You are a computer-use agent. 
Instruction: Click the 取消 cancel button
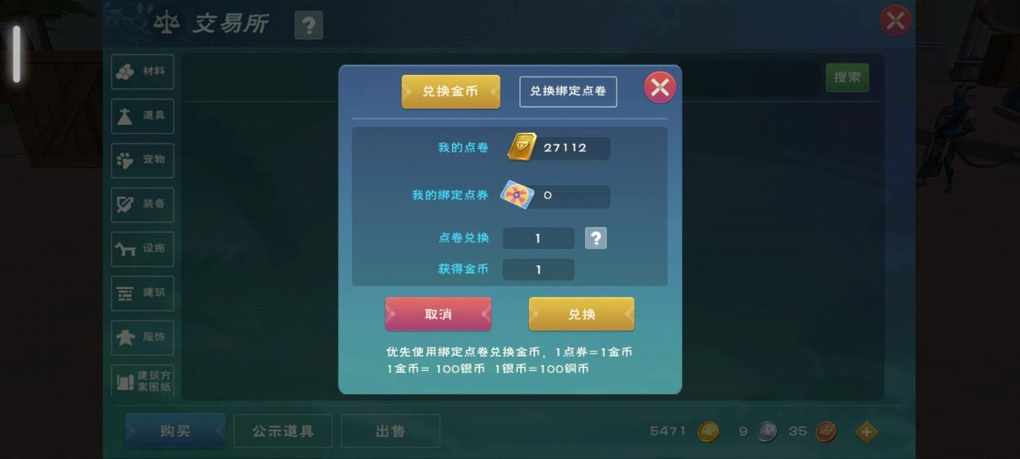[x=438, y=315]
